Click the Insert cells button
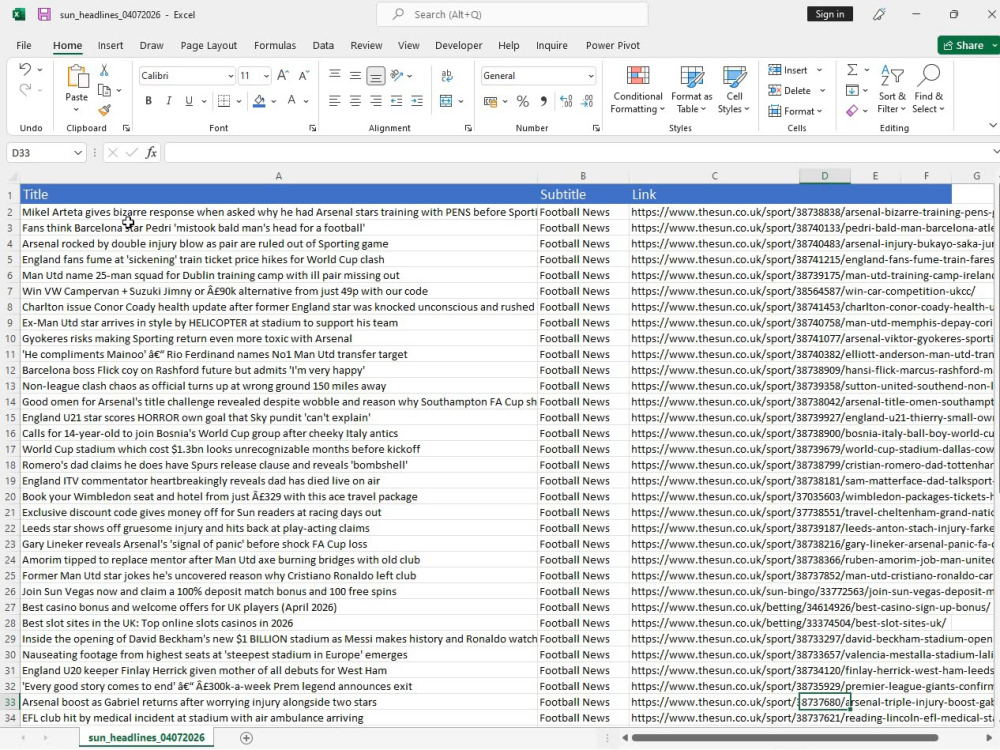Image resolution: width=1000 pixels, height=750 pixels. 795,70
